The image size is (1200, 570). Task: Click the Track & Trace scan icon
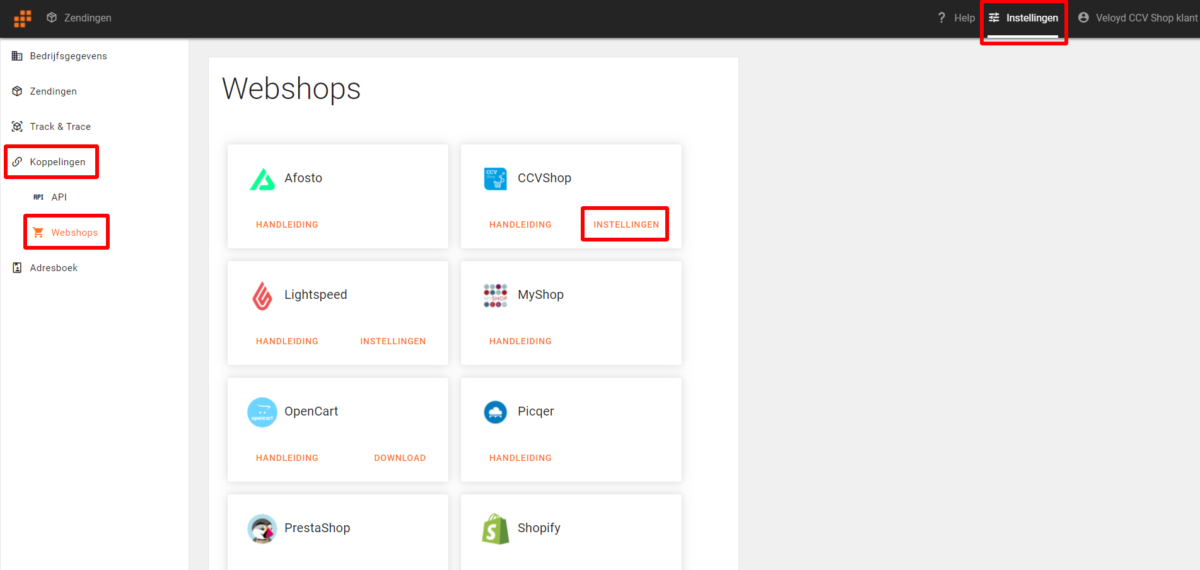17,127
